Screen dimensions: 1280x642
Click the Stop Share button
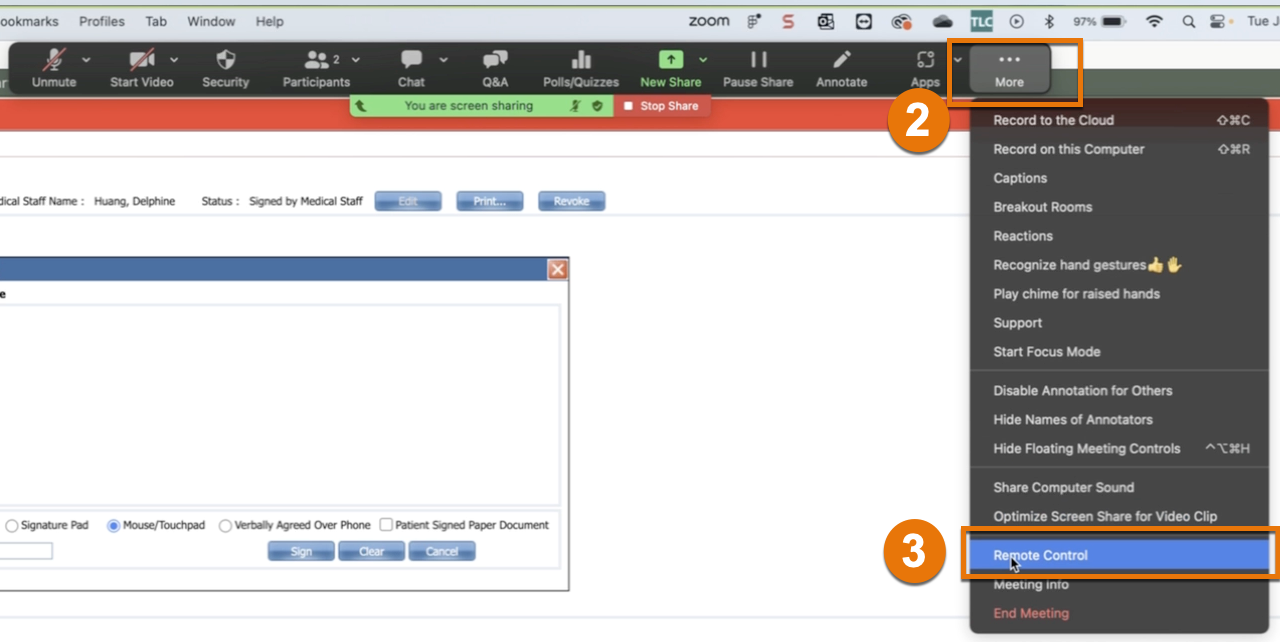pos(663,105)
